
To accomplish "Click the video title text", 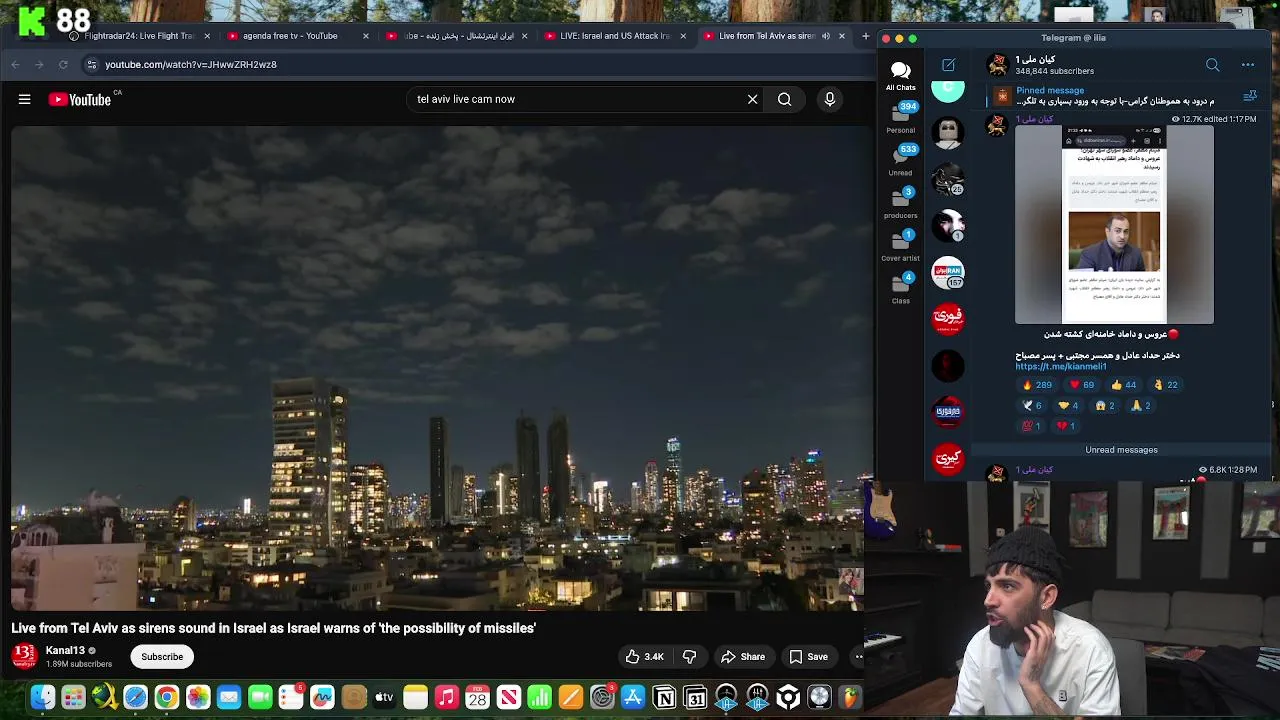I will pos(274,628).
